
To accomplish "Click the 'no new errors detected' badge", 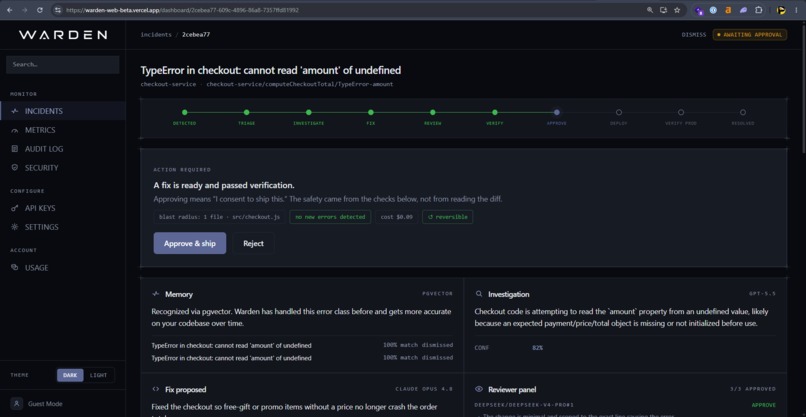I will (330, 217).
